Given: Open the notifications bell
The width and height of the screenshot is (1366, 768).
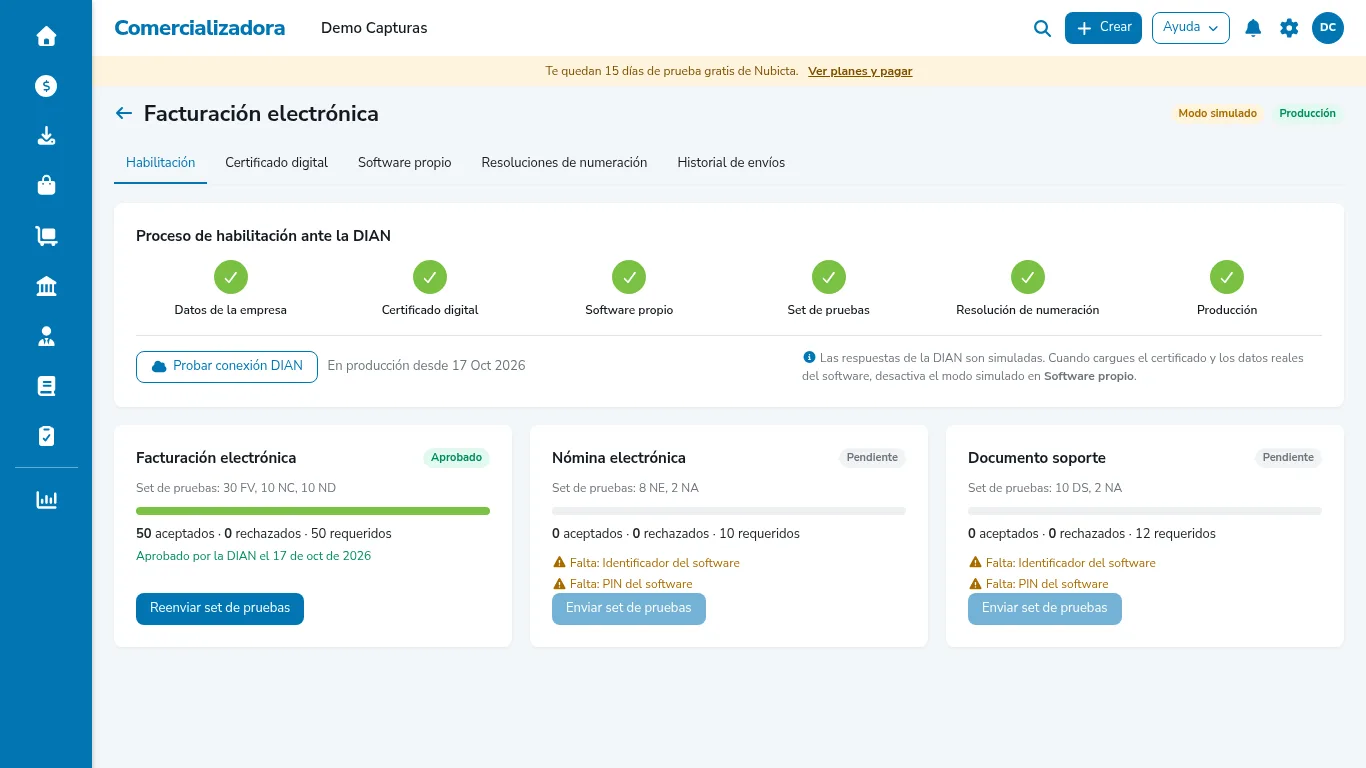Looking at the screenshot, I should (x=1253, y=28).
